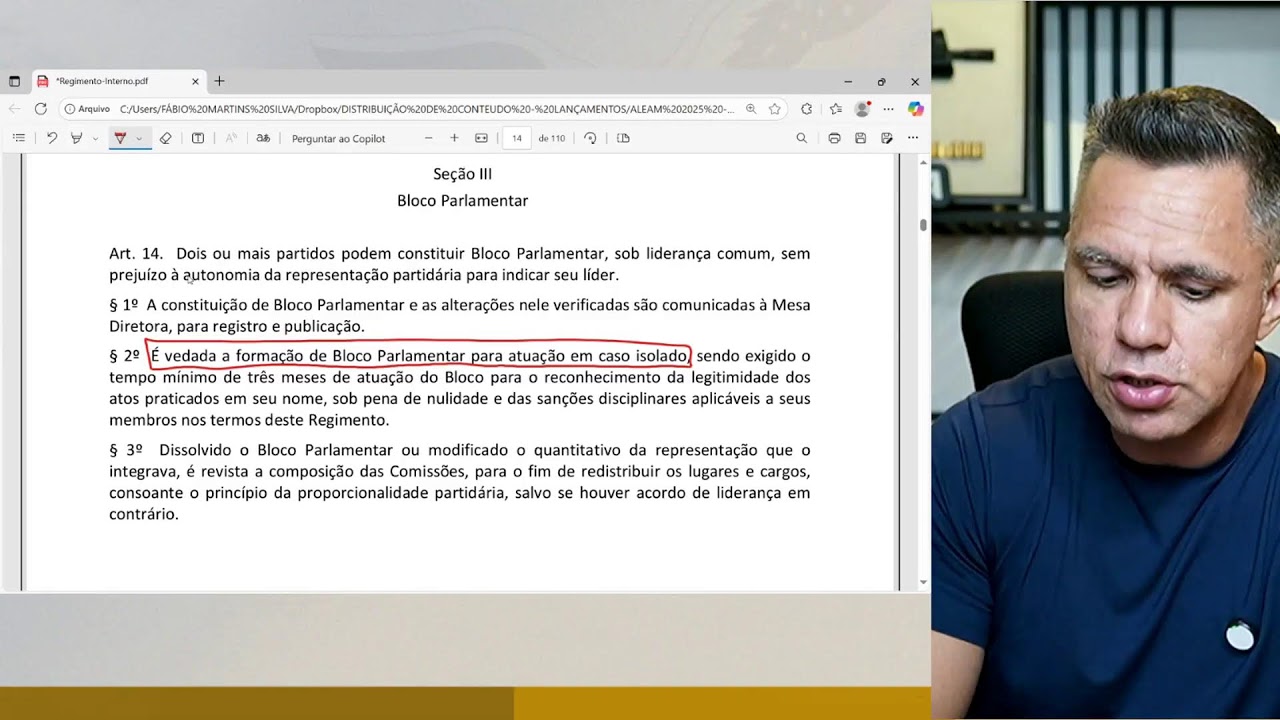
Task: Open the Copilot sidebar icon
Action: click(x=915, y=109)
